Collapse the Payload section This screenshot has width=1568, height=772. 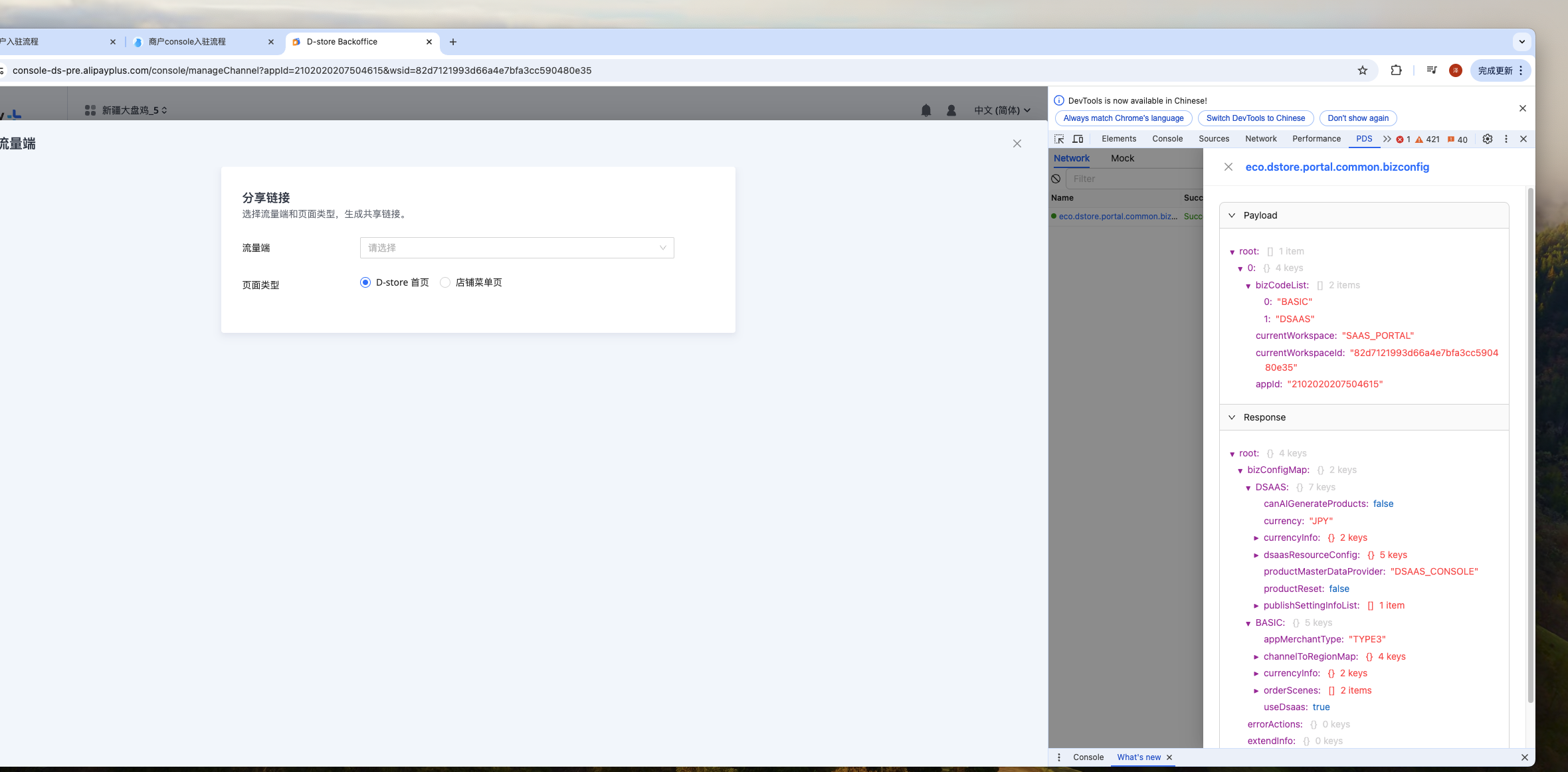(1232, 215)
